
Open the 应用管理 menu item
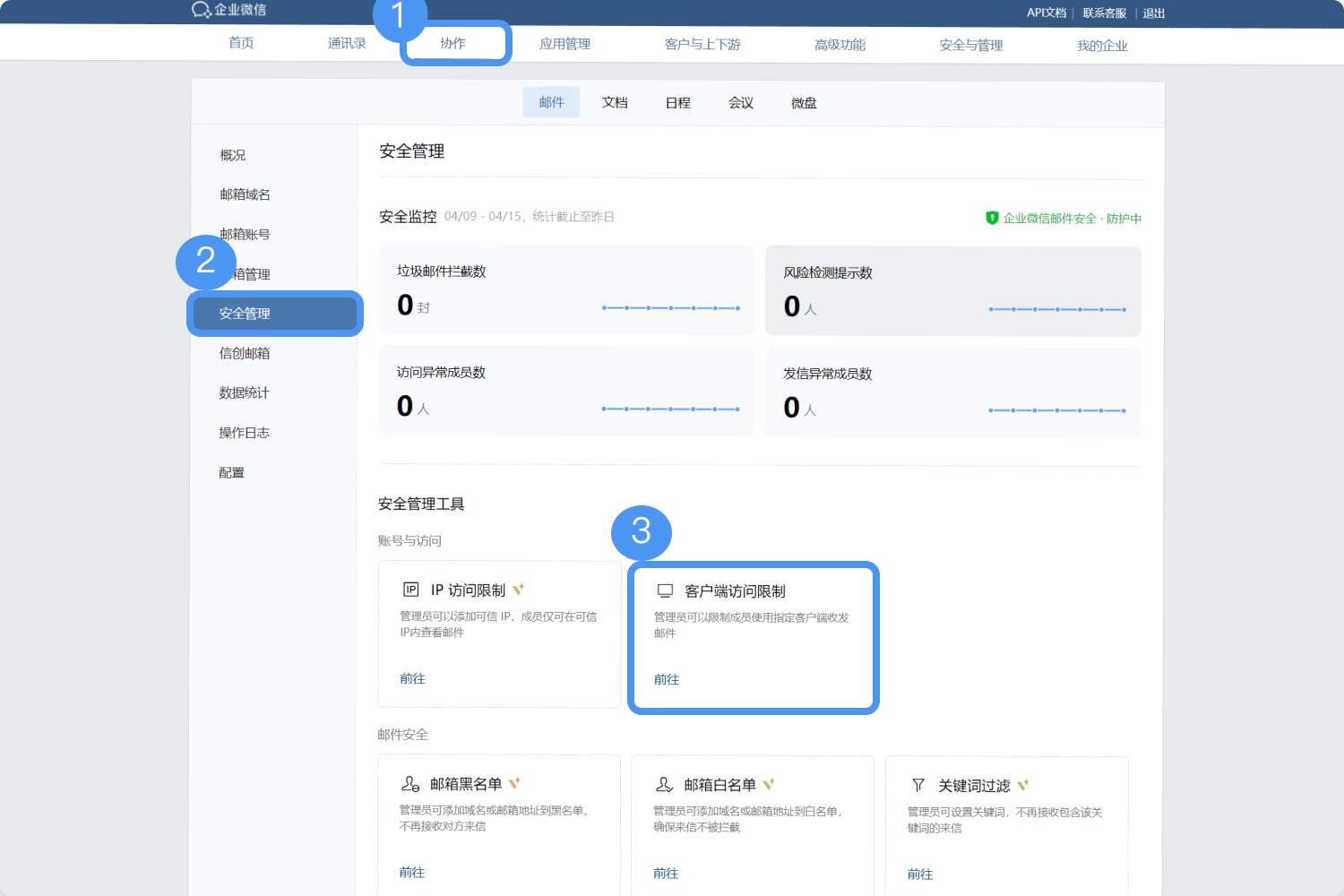(564, 43)
